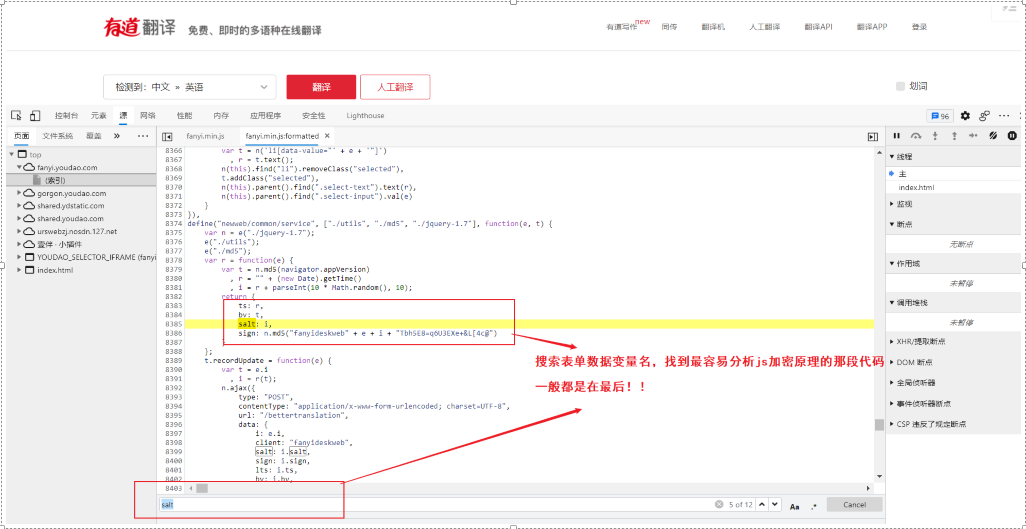The width and height of the screenshot is (1026, 529).
Task: Toggle Deactivate breakpoints icon
Action: (993, 136)
